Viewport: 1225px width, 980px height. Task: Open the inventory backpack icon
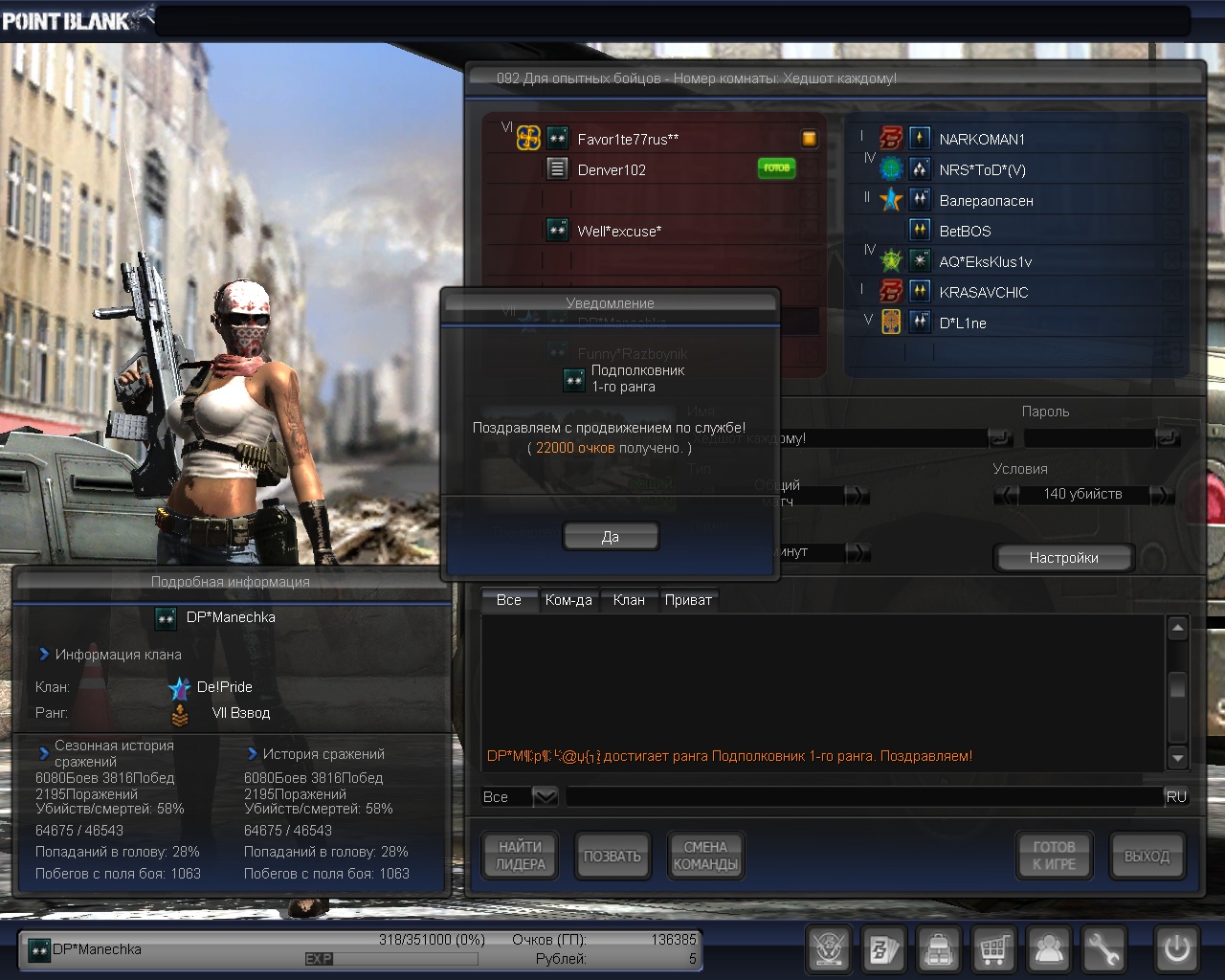point(939,949)
